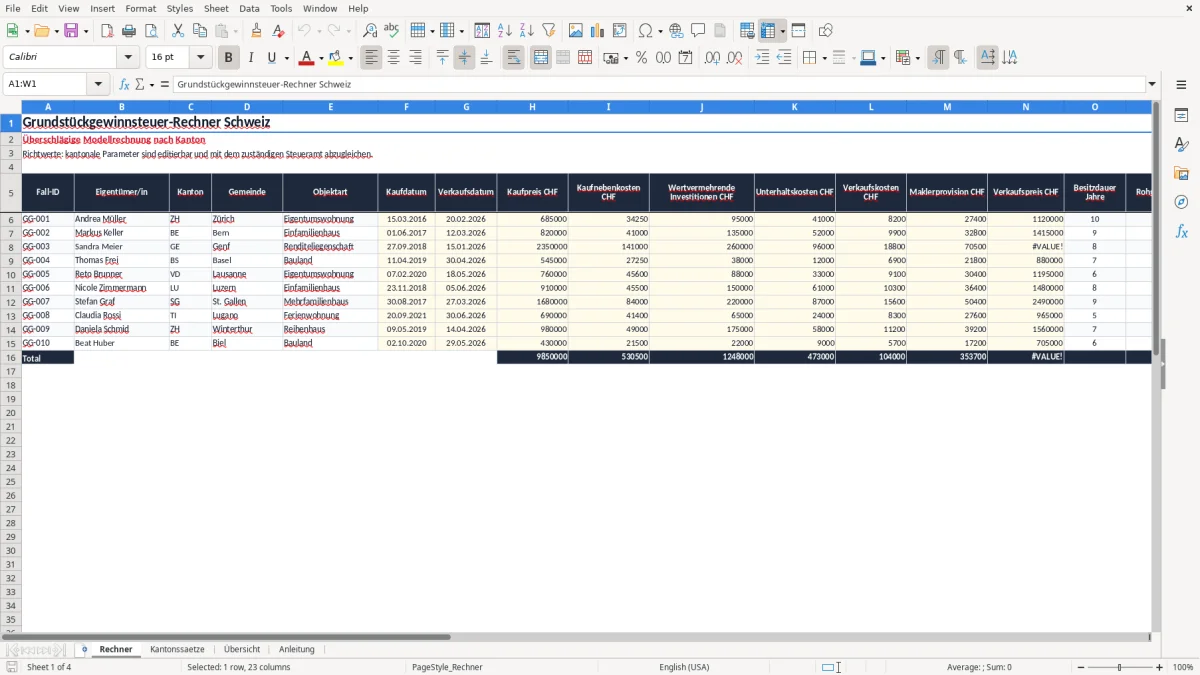Image resolution: width=1200 pixels, height=675 pixels.
Task: Open the Font Size dropdown
Action: [x=200, y=58]
